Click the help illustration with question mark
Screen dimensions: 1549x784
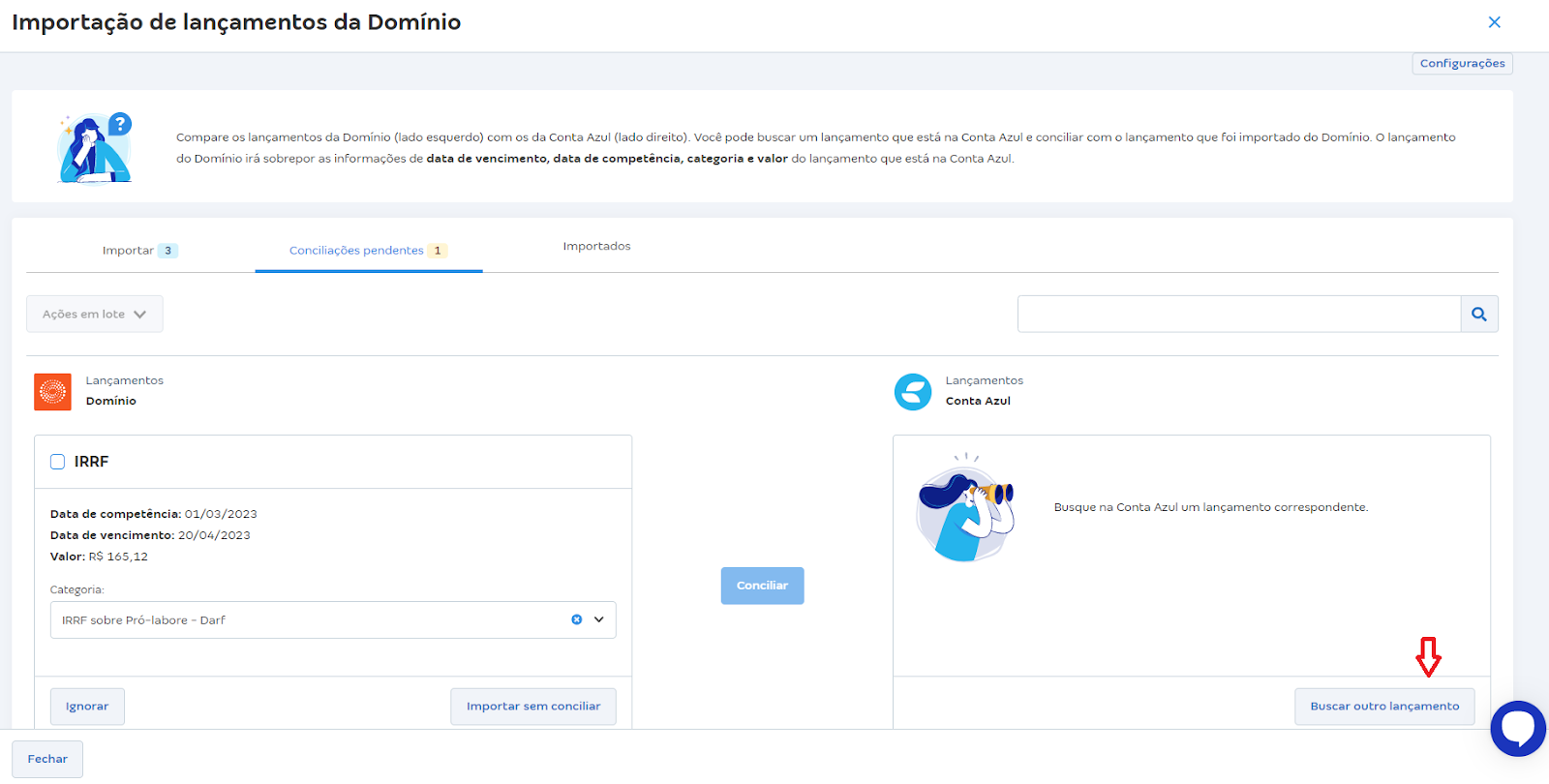point(94,147)
